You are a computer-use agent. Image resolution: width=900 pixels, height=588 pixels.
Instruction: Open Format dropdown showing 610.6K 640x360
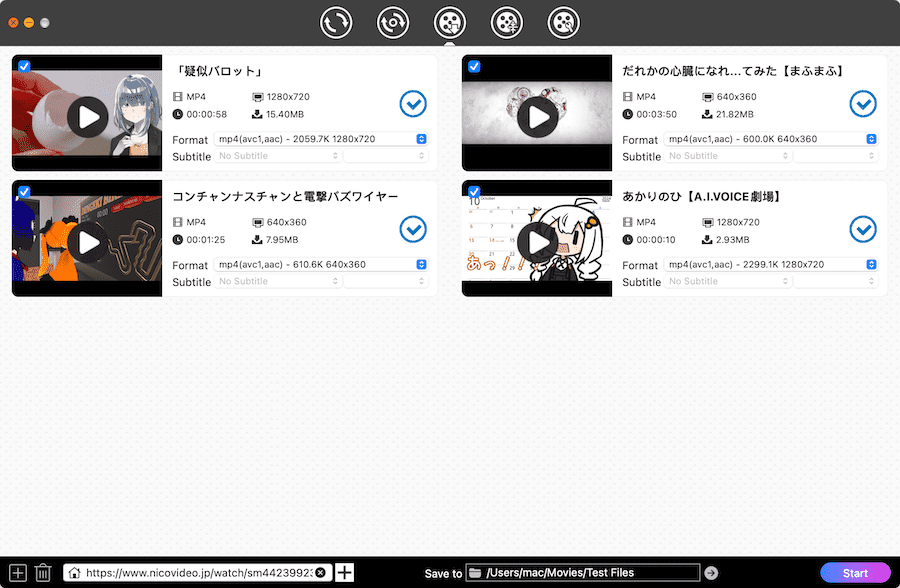click(321, 264)
